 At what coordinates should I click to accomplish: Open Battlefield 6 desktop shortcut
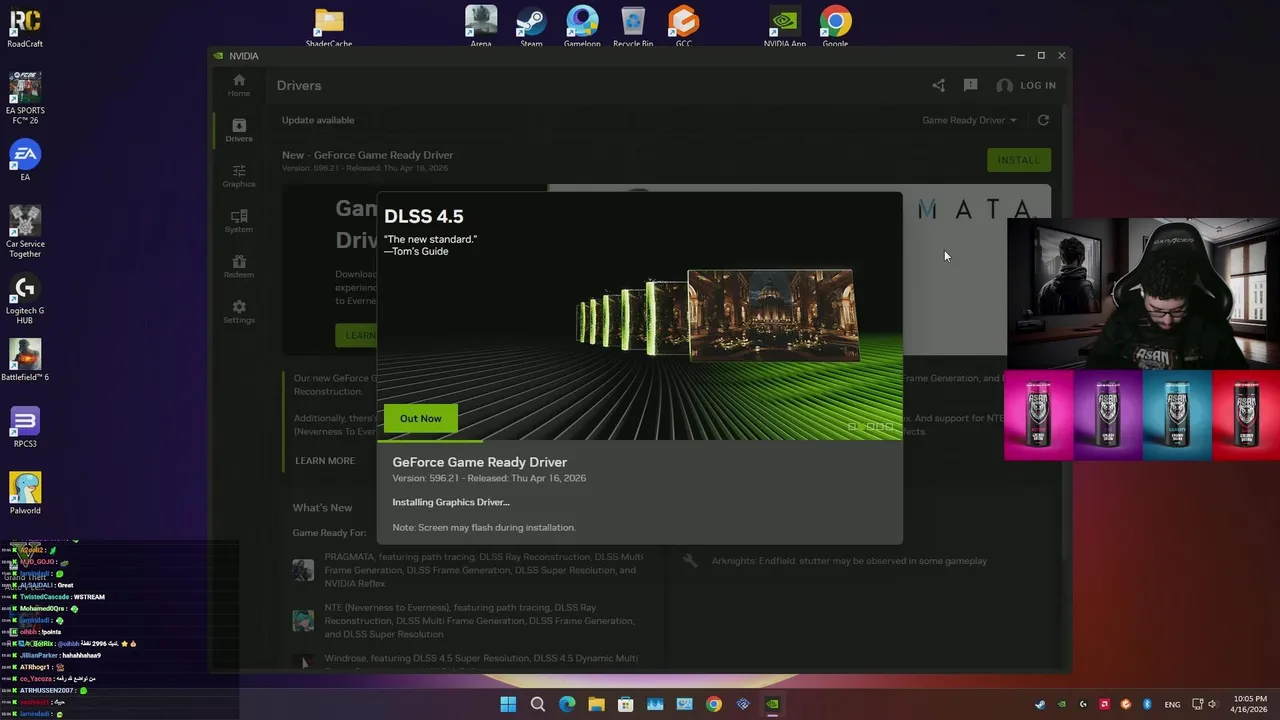click(x=25, y=360)
